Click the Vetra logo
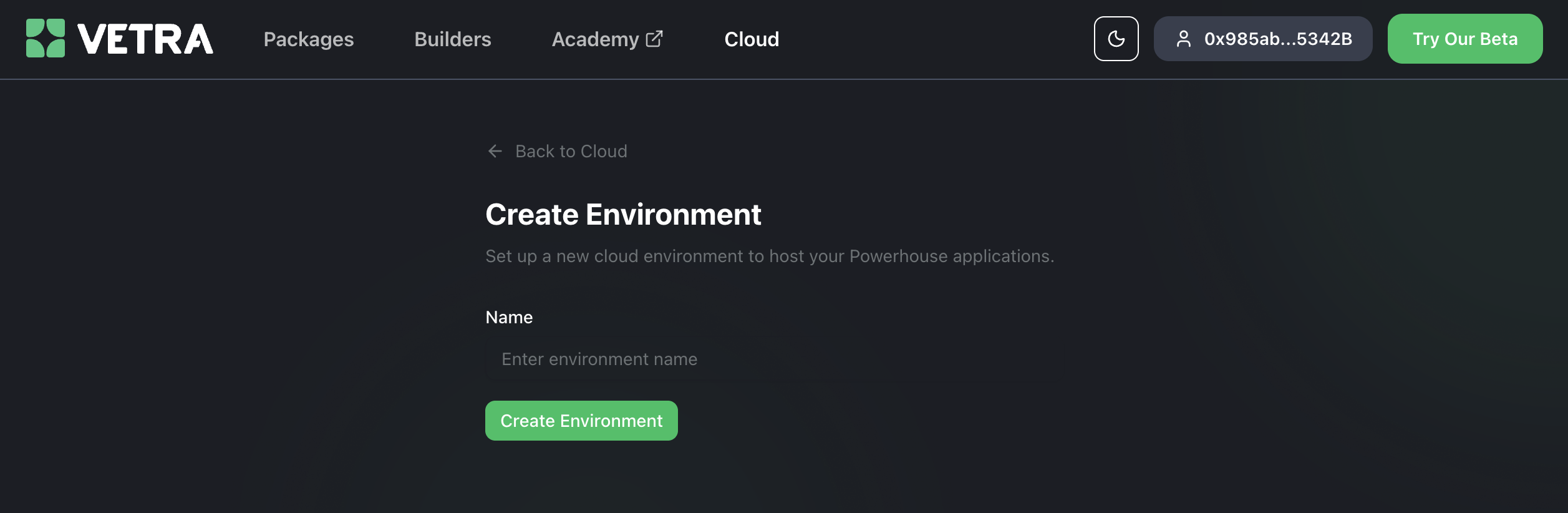Screen dimensions: 1568x513 tap(119, 39)
